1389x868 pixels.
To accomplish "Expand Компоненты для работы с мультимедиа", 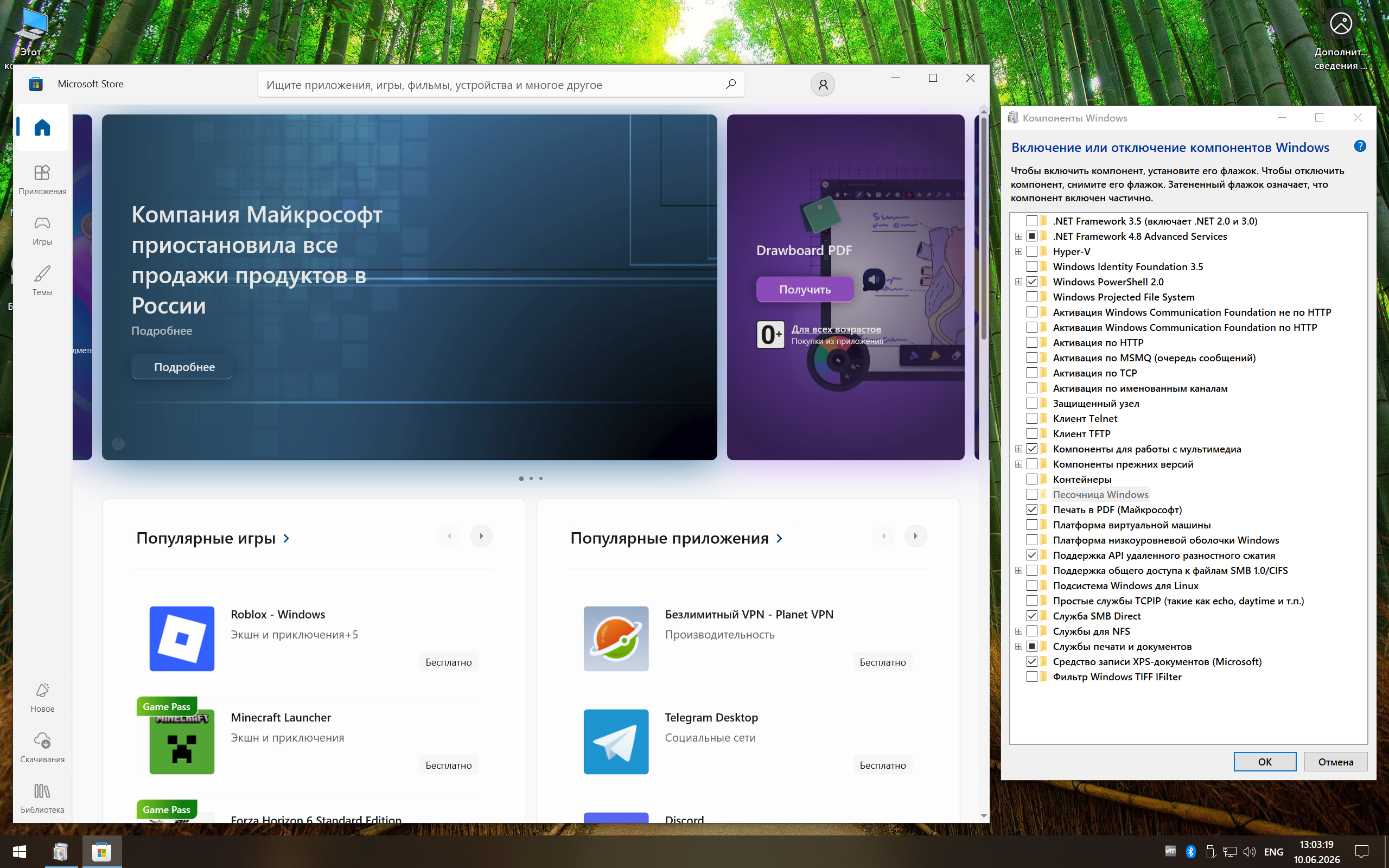I will pos(1018,449).
